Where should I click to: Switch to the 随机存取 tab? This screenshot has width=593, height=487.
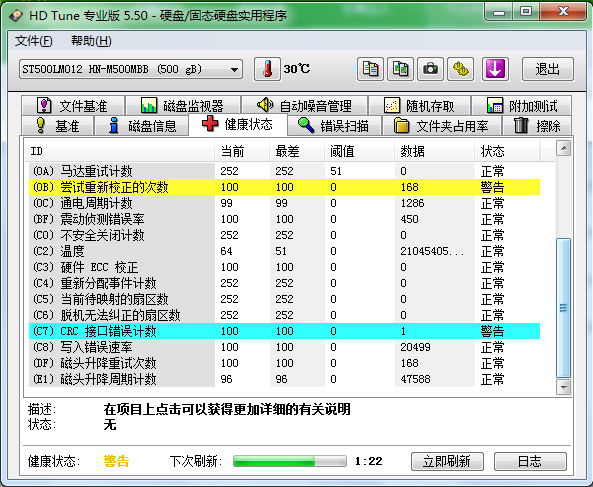click(419, 105)
